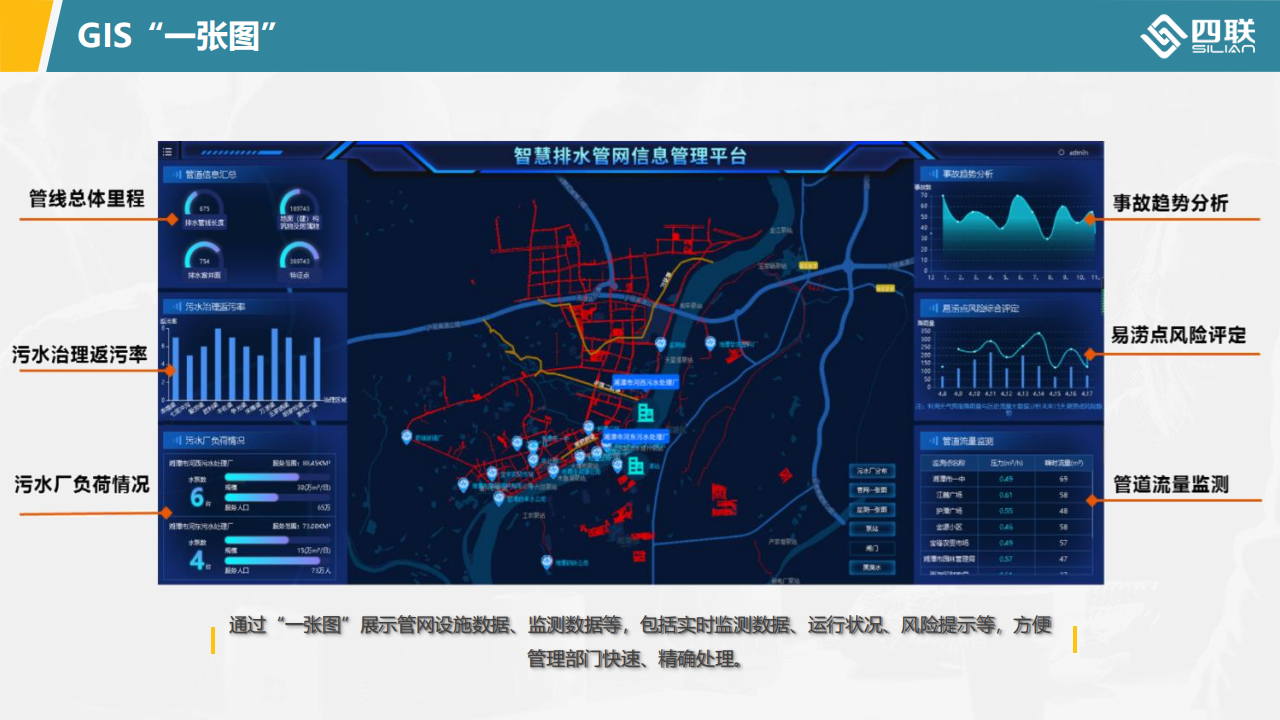Select the 特征点 gauge showing 389743
This screenshot has width=1280, height=720.
pos(300,262)
